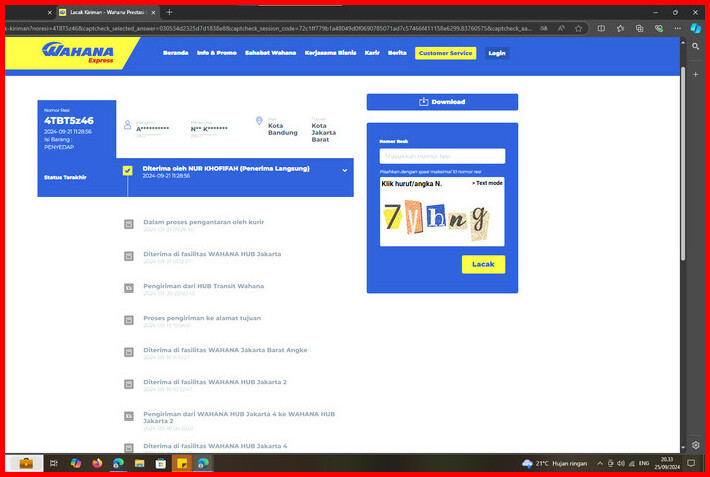Viewport: 710px width, 477px height.
Task: Click the origin location pin icon
Action: click(x=259, y=121)
